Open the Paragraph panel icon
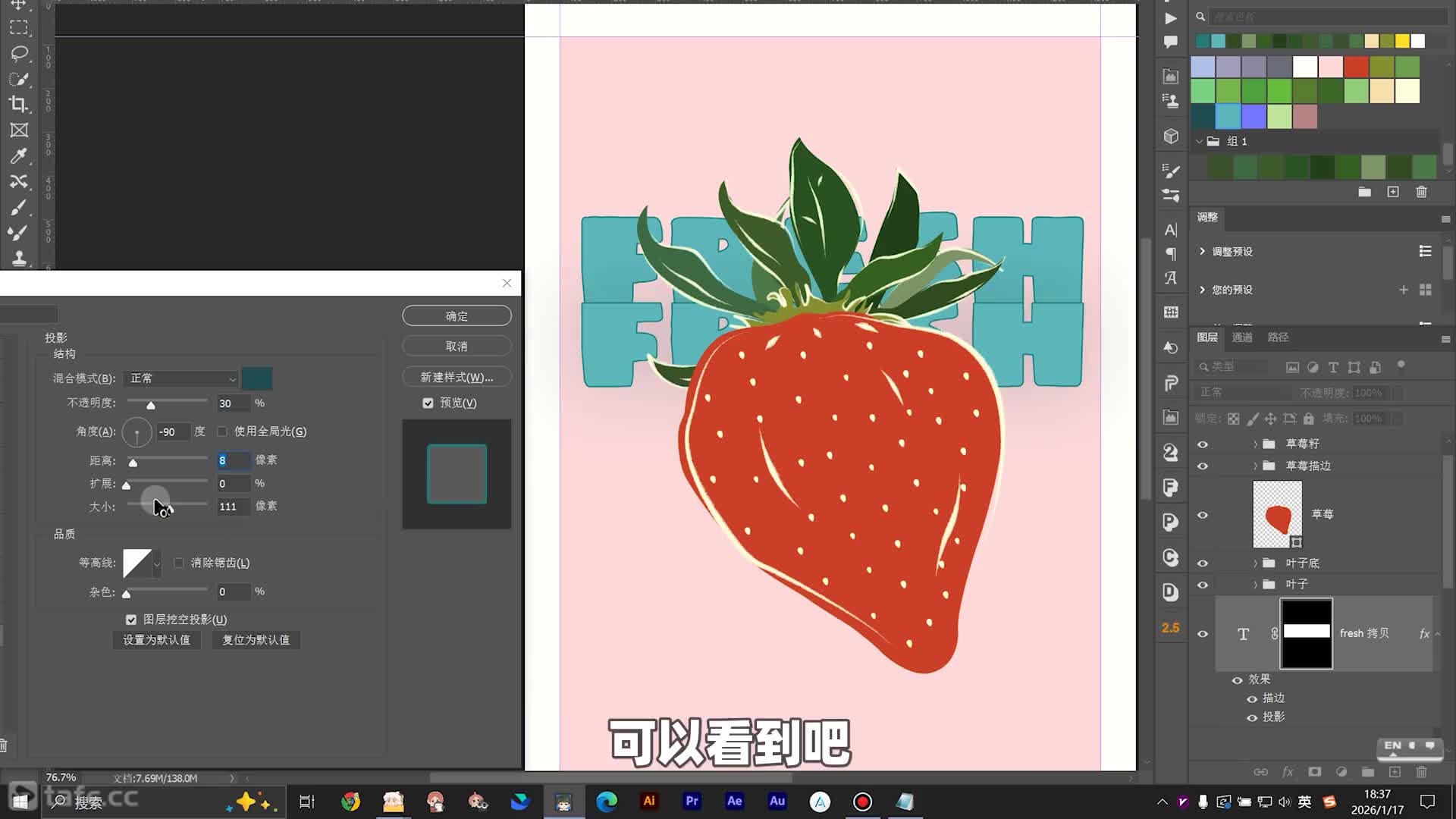 [x=1171, y=254]
